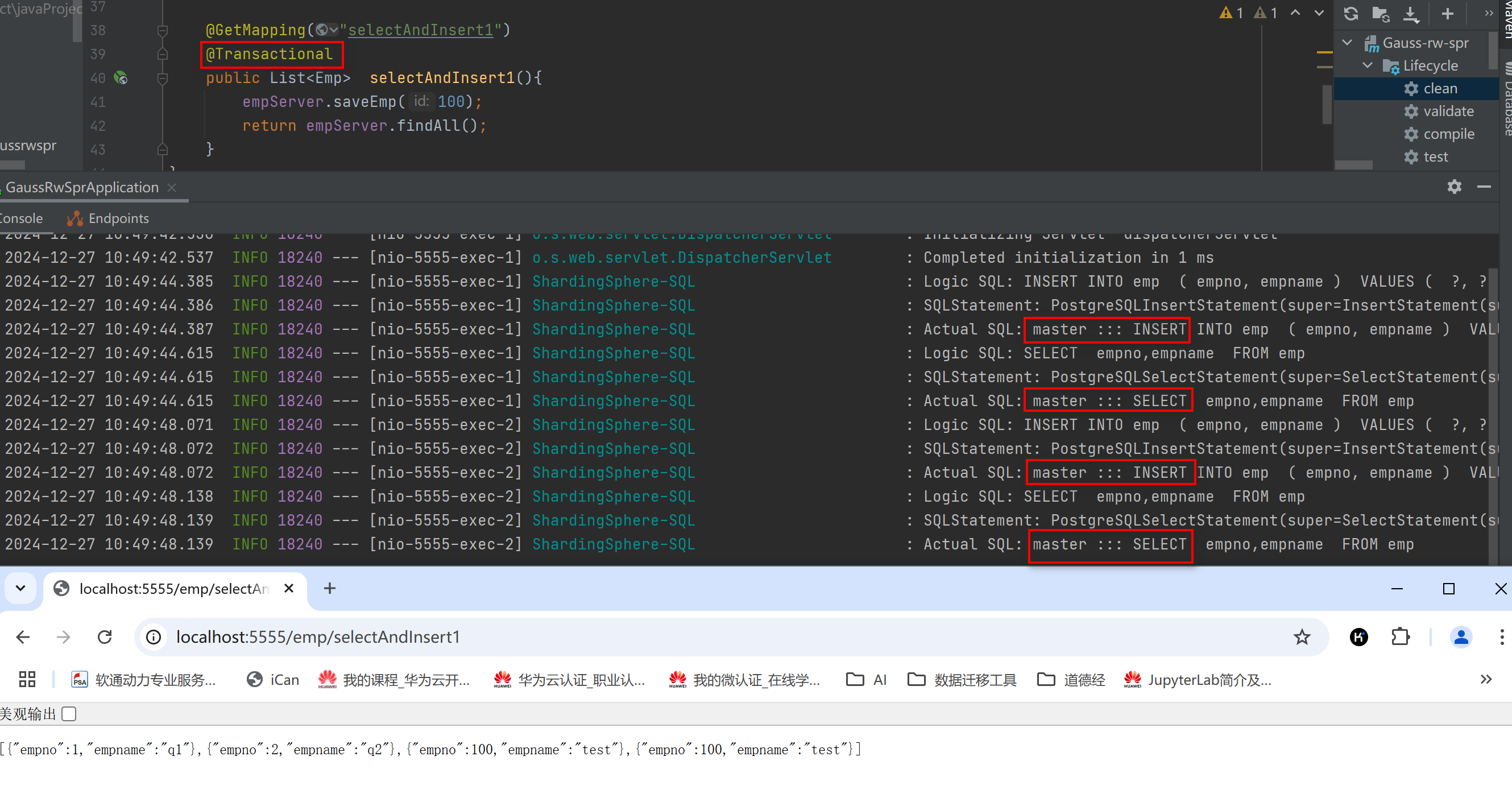Click Maven reload projects icon
The image size is (1512, 806).
1351,14
